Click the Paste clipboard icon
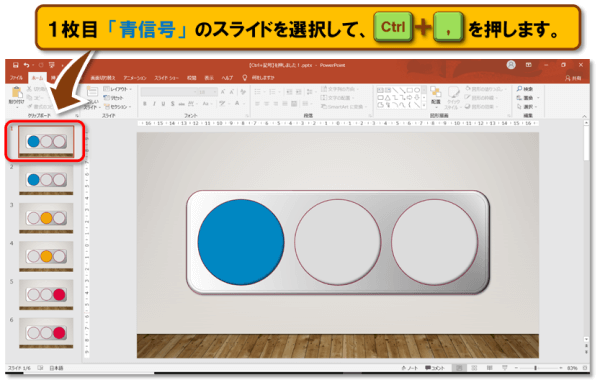The width and height of the screenshot is (600, 385). (16, 92)
